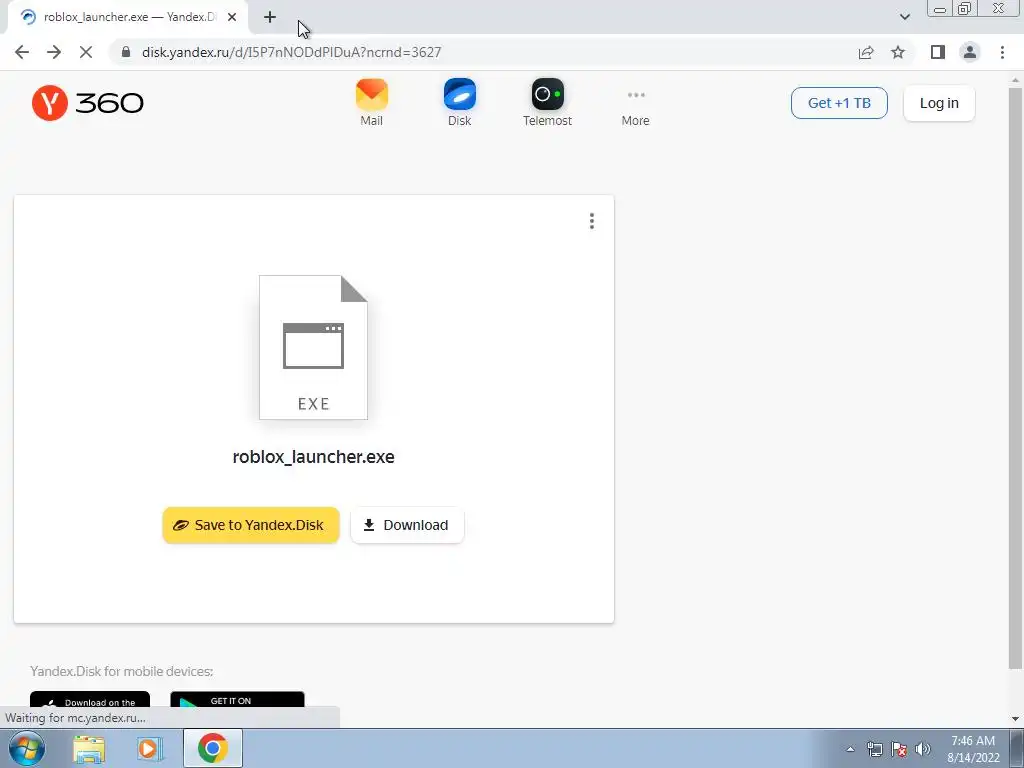This screenshot has height=768, width=1024.
Task: Open the Action Center flag icon
Action: [899, 749]
